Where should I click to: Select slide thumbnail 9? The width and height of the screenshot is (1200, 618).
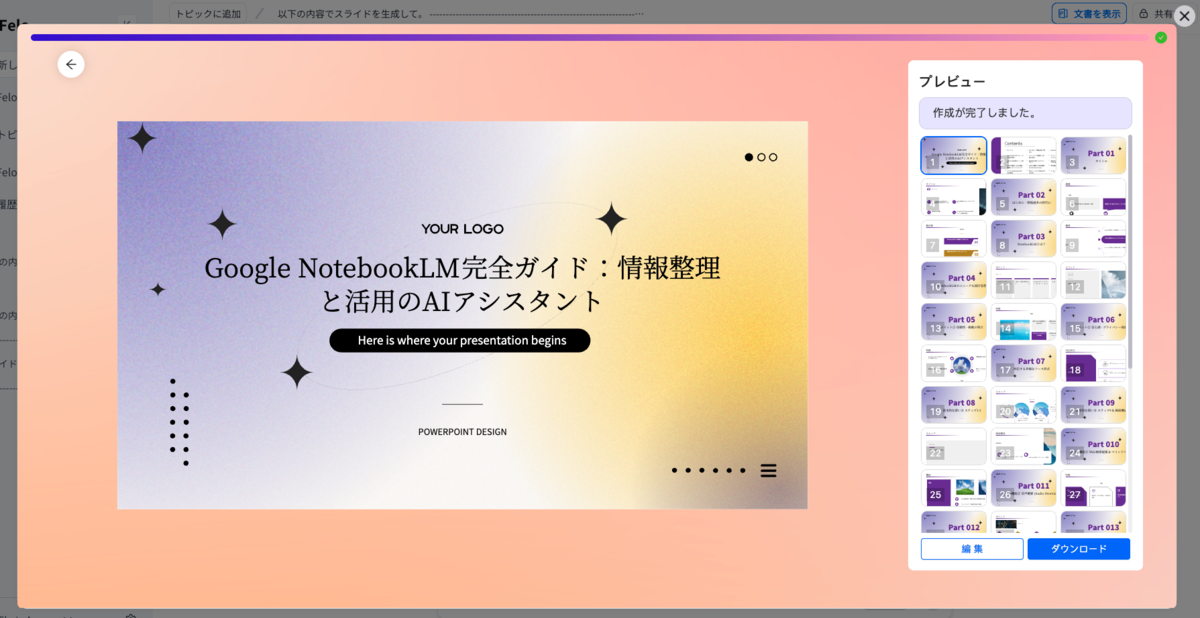(1093, 239)
